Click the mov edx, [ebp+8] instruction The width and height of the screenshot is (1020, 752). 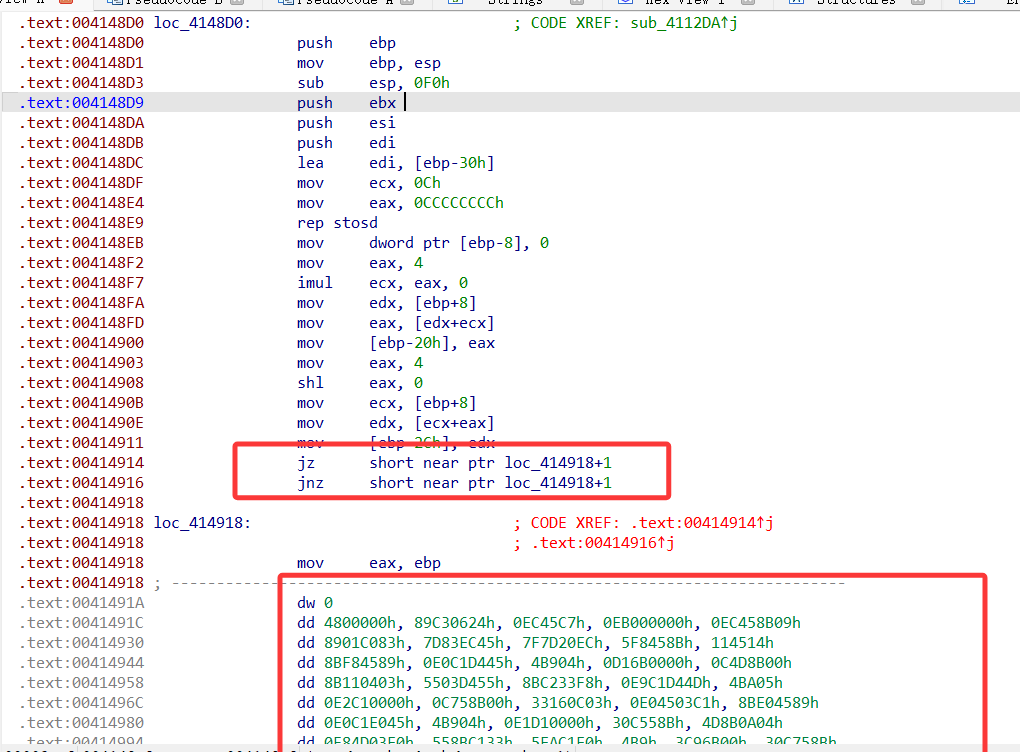(x=386, y=304)
